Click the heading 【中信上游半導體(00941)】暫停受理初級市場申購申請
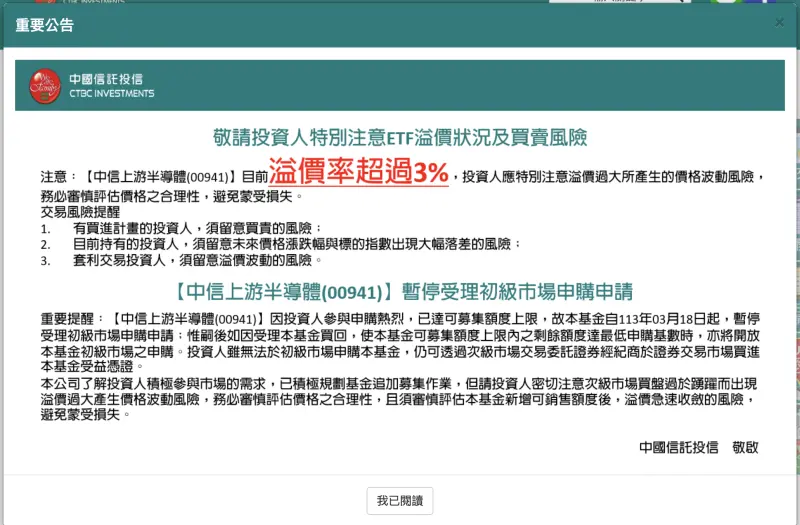Image resolution: width=800 pixels, height=525 pixels. tap(403, 291)
